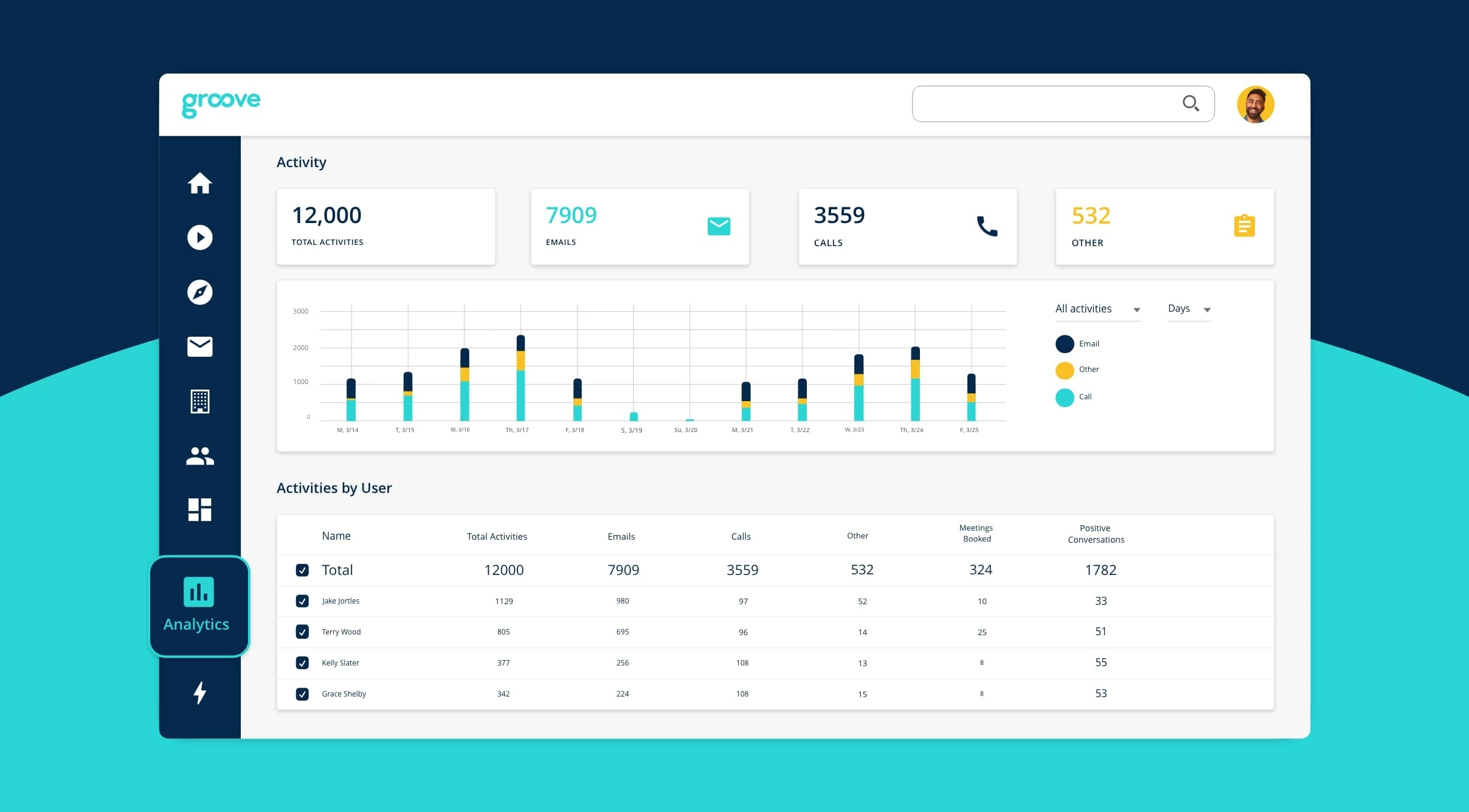Select the Home icon in the sidebar
The width and height of the screenshot is (1469, 812).
pyautogui.click(x=199, y=184)
